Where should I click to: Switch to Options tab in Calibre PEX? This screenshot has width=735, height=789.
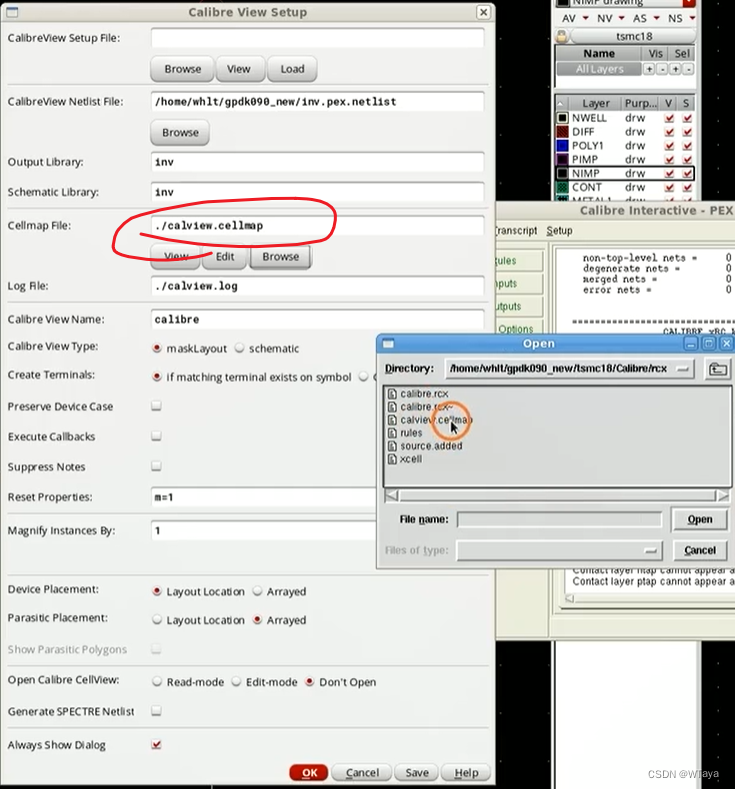pos(519,328)
